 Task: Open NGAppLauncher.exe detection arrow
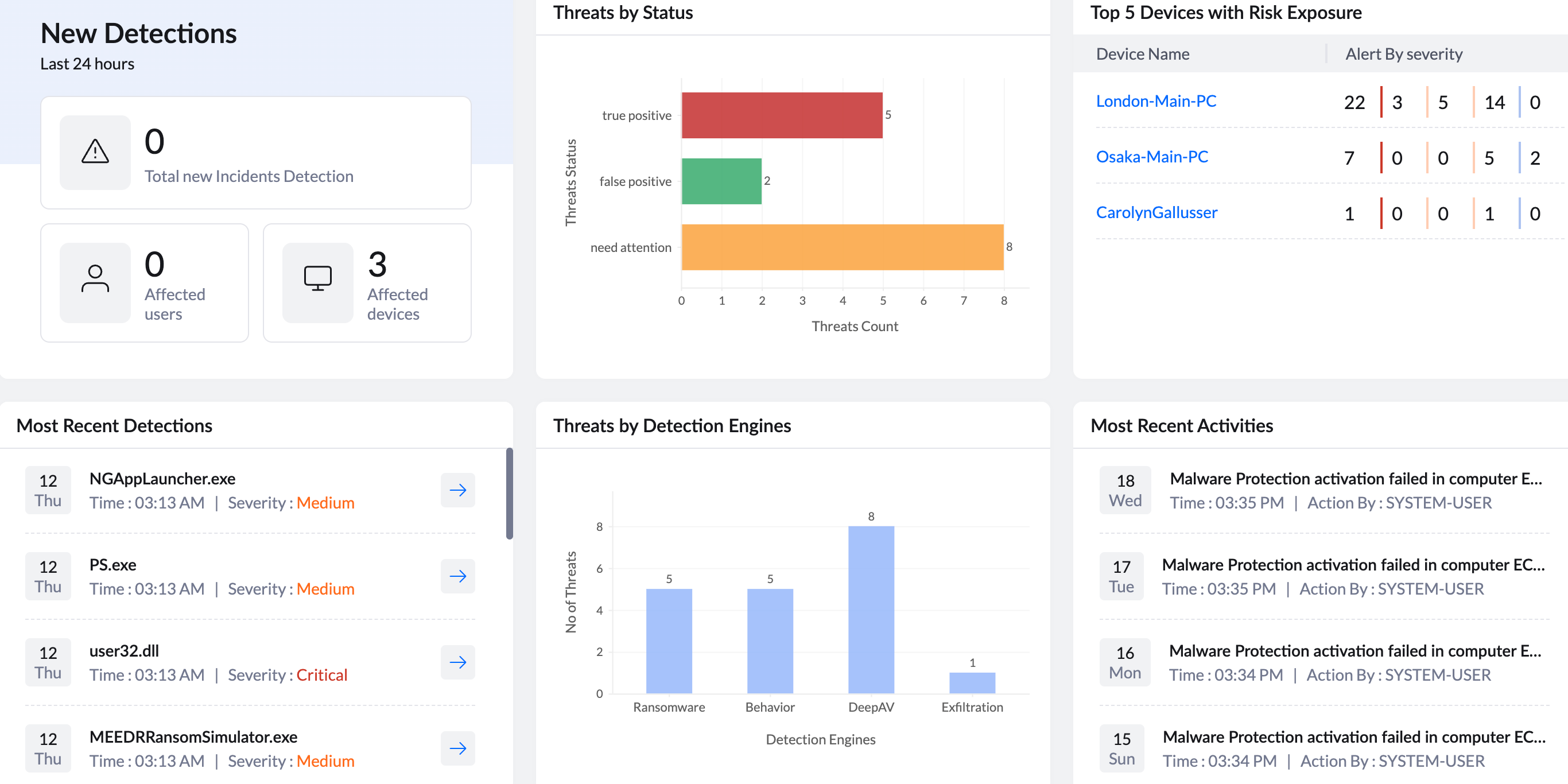458,490
